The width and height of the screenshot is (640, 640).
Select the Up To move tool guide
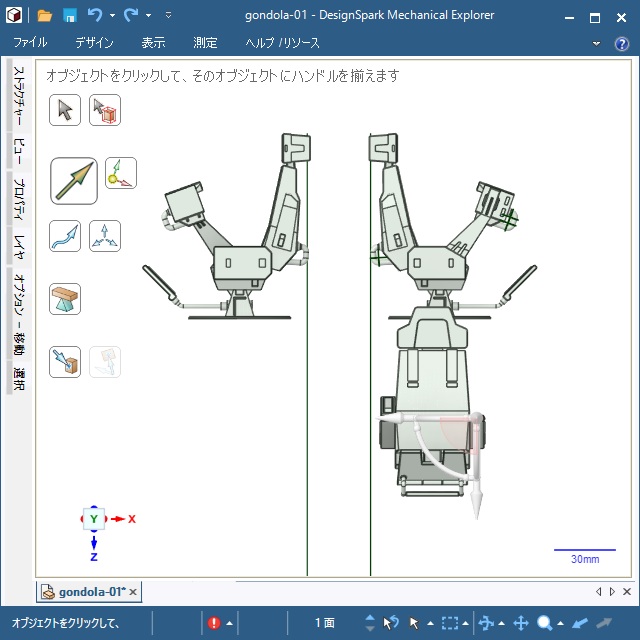tap(65, 362)
